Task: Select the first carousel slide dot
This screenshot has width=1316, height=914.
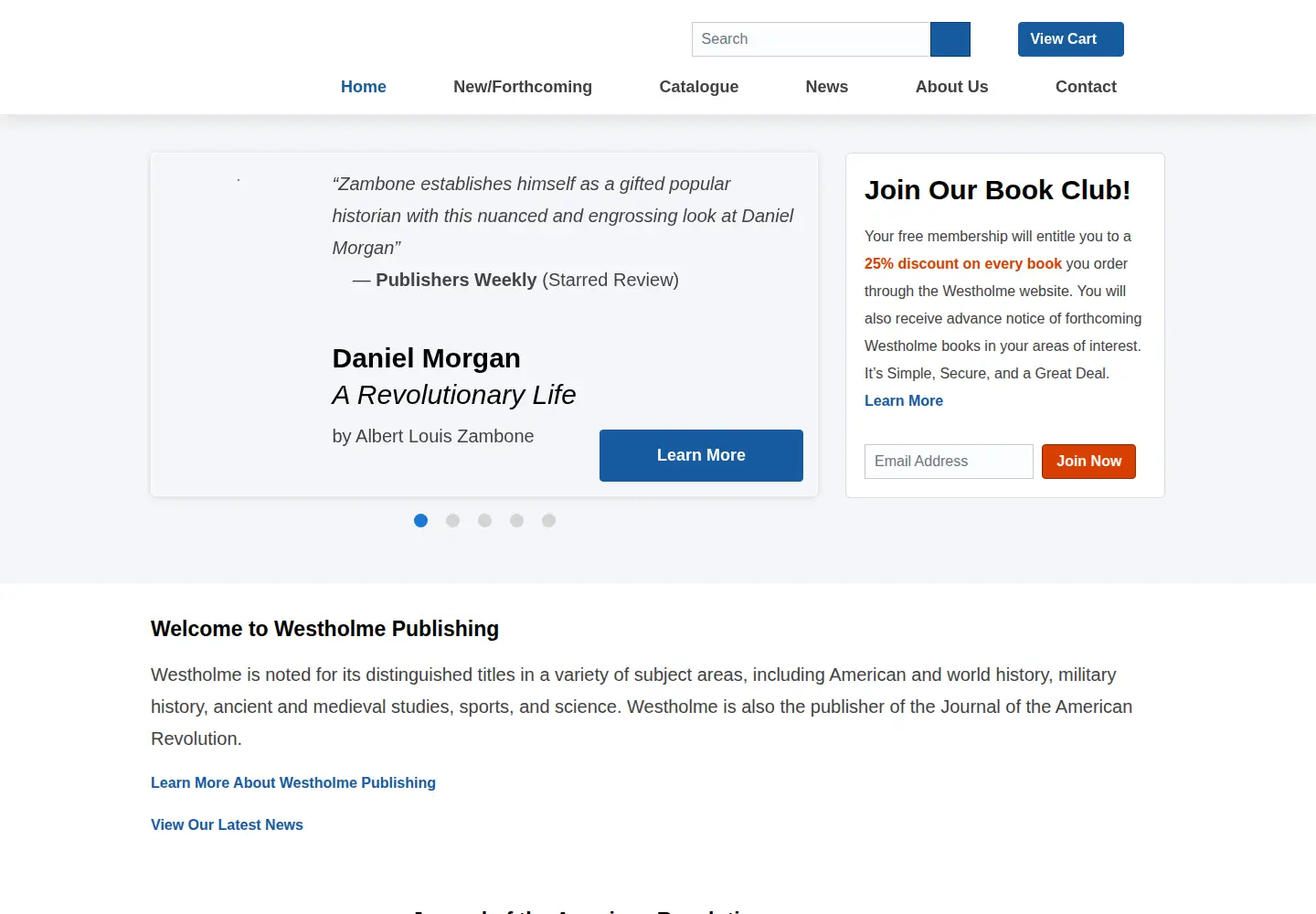Action: pos(420,520)
